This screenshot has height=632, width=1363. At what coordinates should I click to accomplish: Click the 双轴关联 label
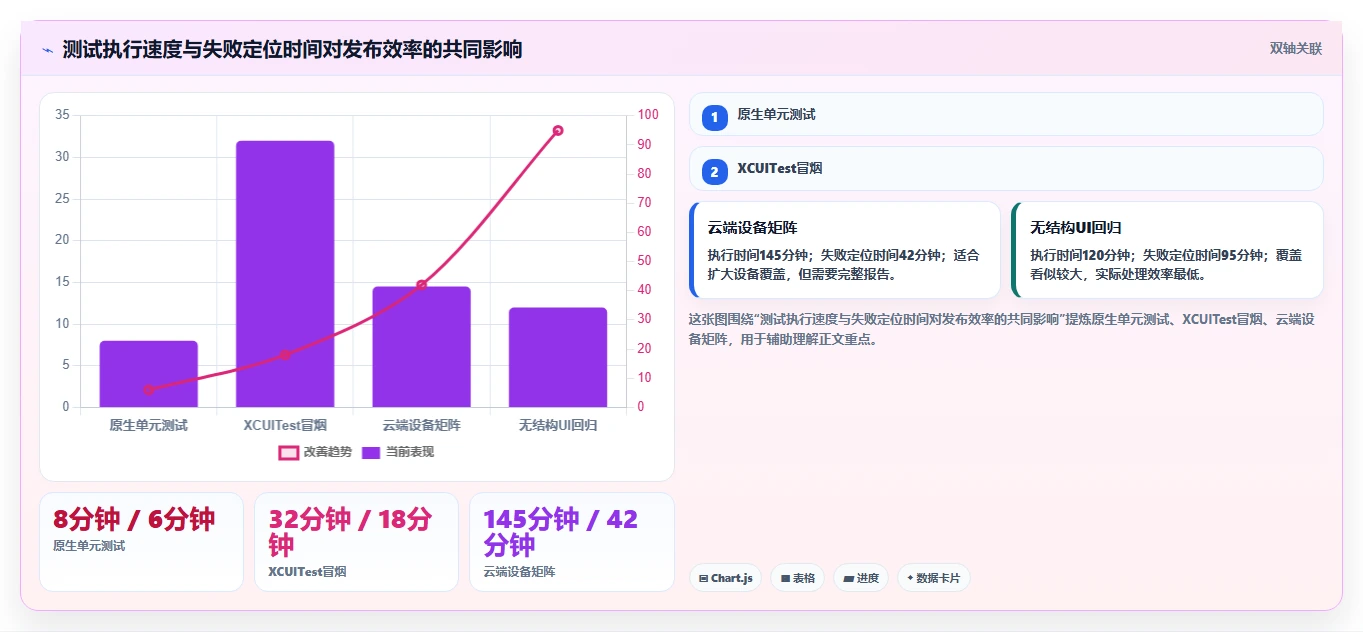tap(1295, 49)
